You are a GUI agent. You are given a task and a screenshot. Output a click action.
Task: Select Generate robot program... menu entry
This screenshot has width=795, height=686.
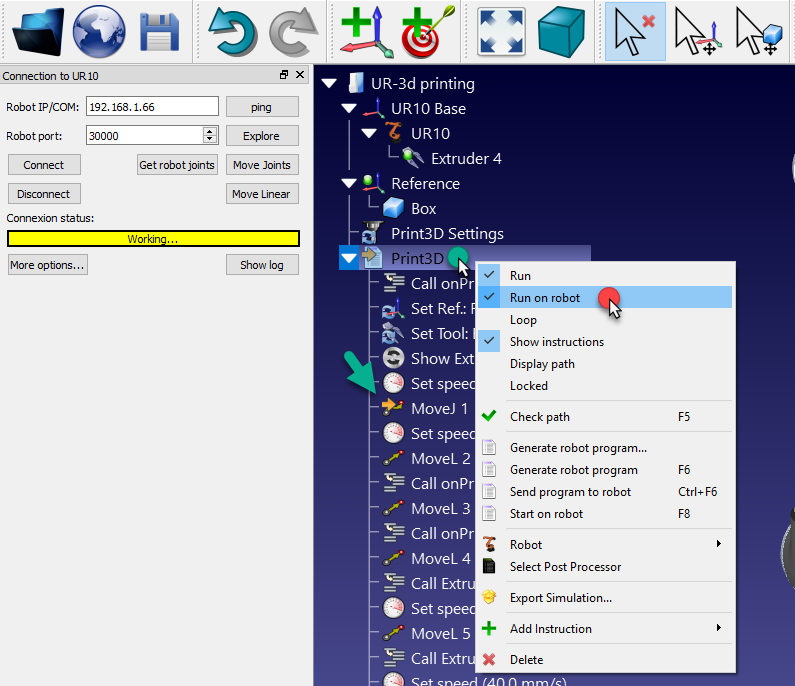578,448
